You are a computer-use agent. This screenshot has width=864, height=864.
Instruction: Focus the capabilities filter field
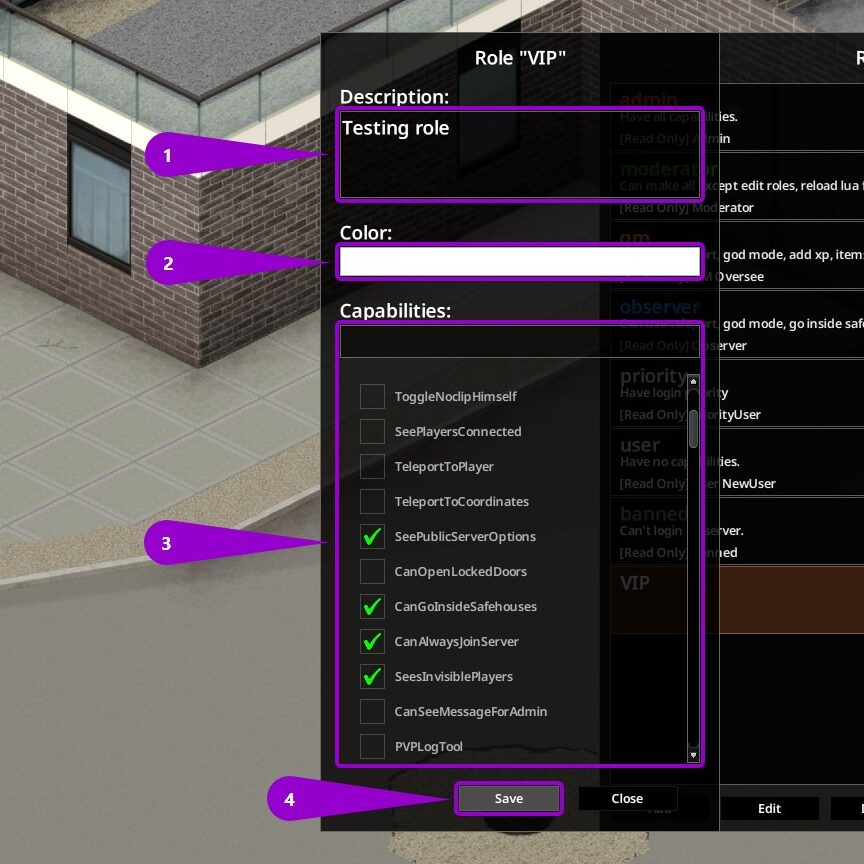pos(520,341)
